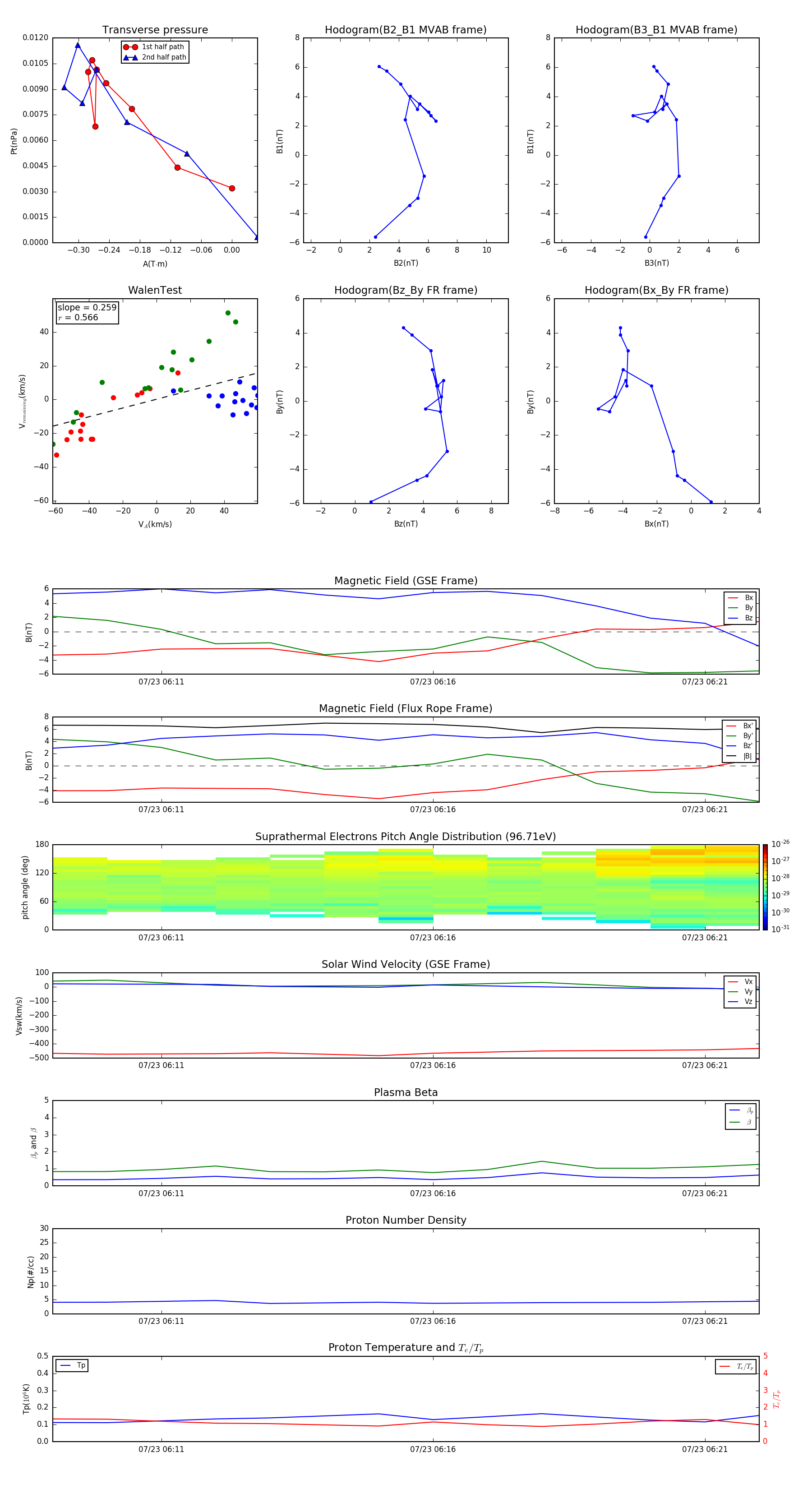812x1489 pixels.
Task: Select the 'Hodogram(B3_B1 MVAB frame)' title
Action: pos(656,30)
